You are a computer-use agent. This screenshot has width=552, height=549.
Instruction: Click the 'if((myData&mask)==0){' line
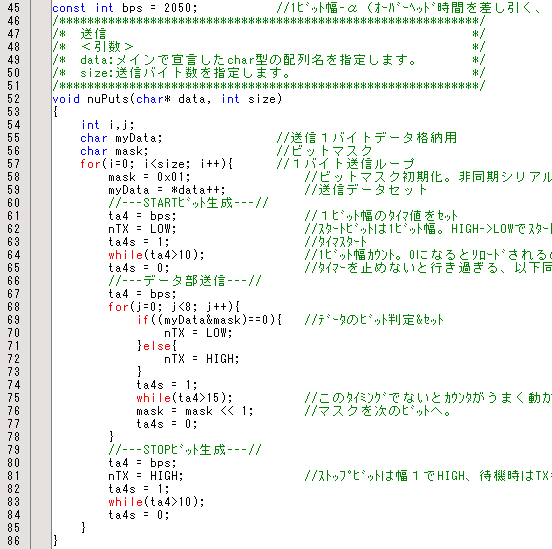pos(209,320)
